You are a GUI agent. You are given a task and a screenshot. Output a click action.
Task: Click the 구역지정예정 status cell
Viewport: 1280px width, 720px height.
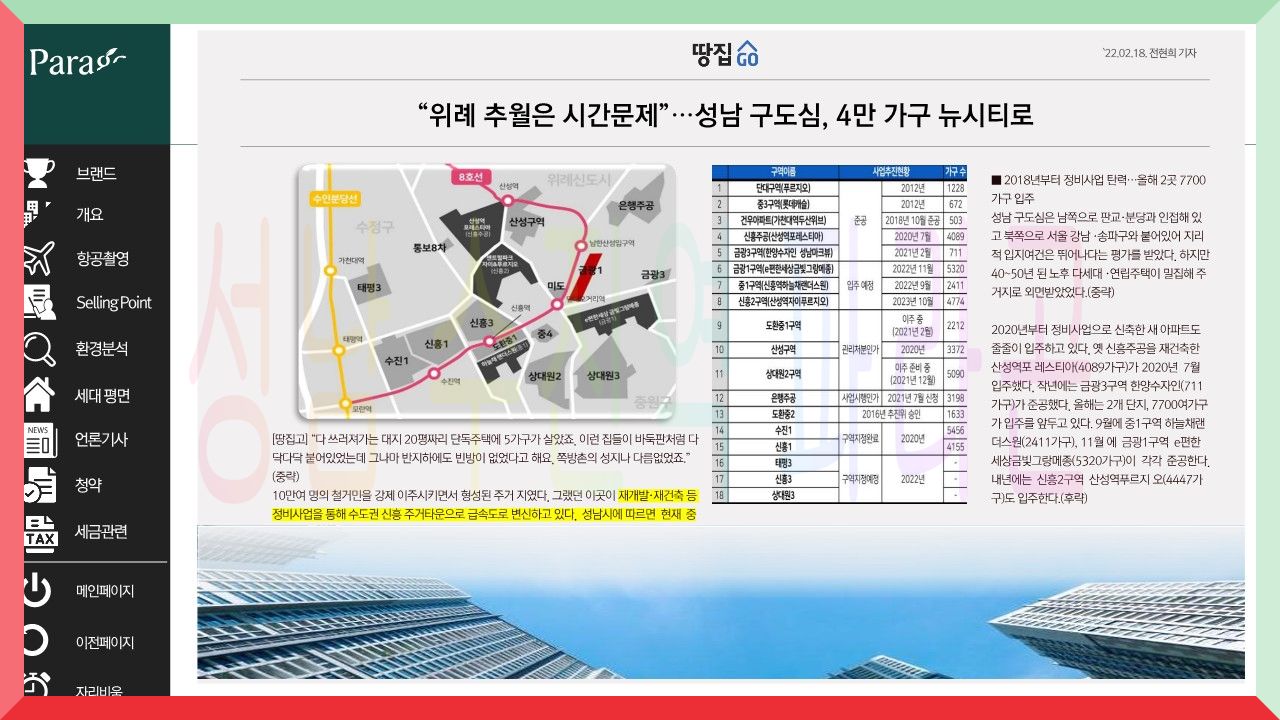click(860, 478)
